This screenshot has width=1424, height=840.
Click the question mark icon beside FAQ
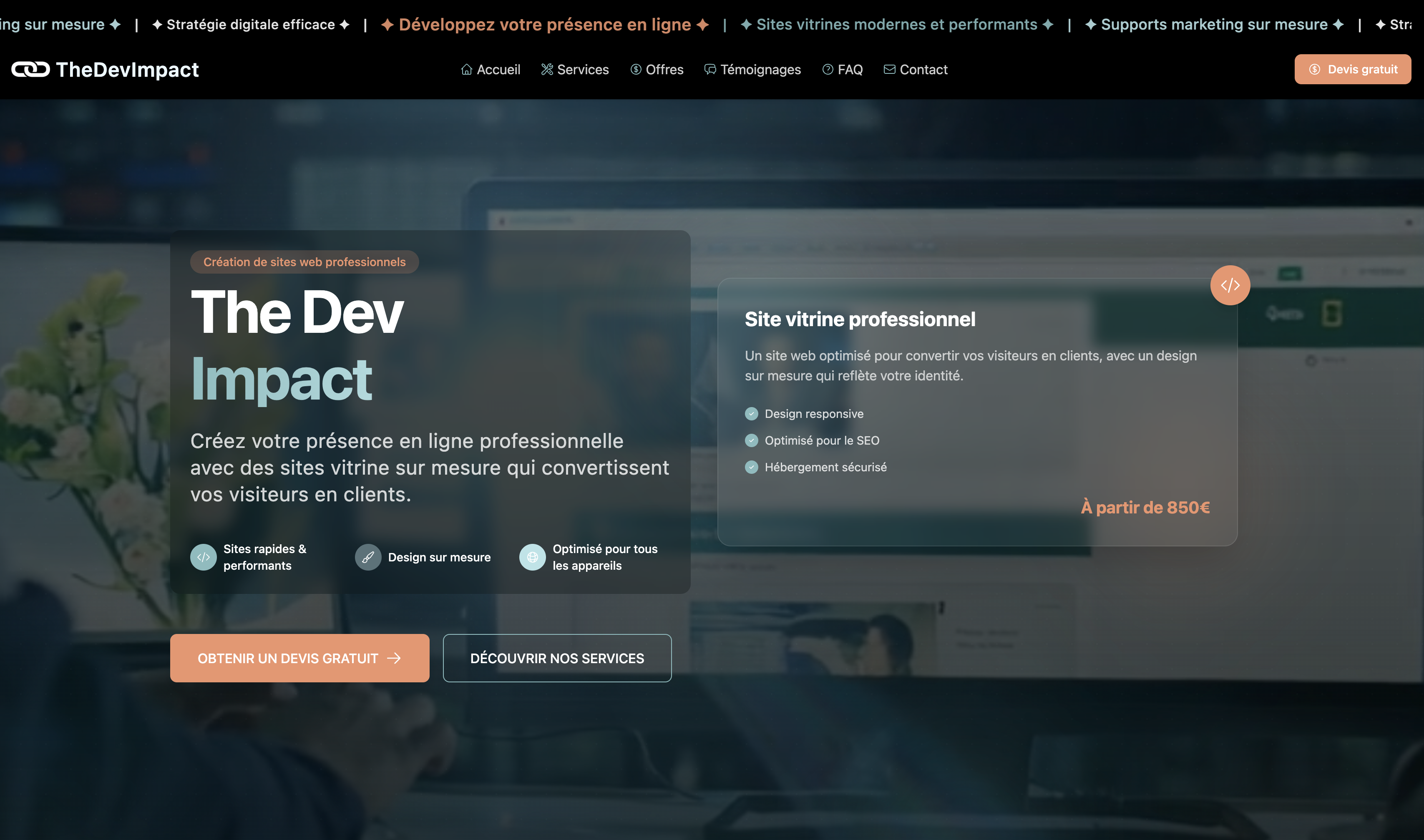coord(828,69)
